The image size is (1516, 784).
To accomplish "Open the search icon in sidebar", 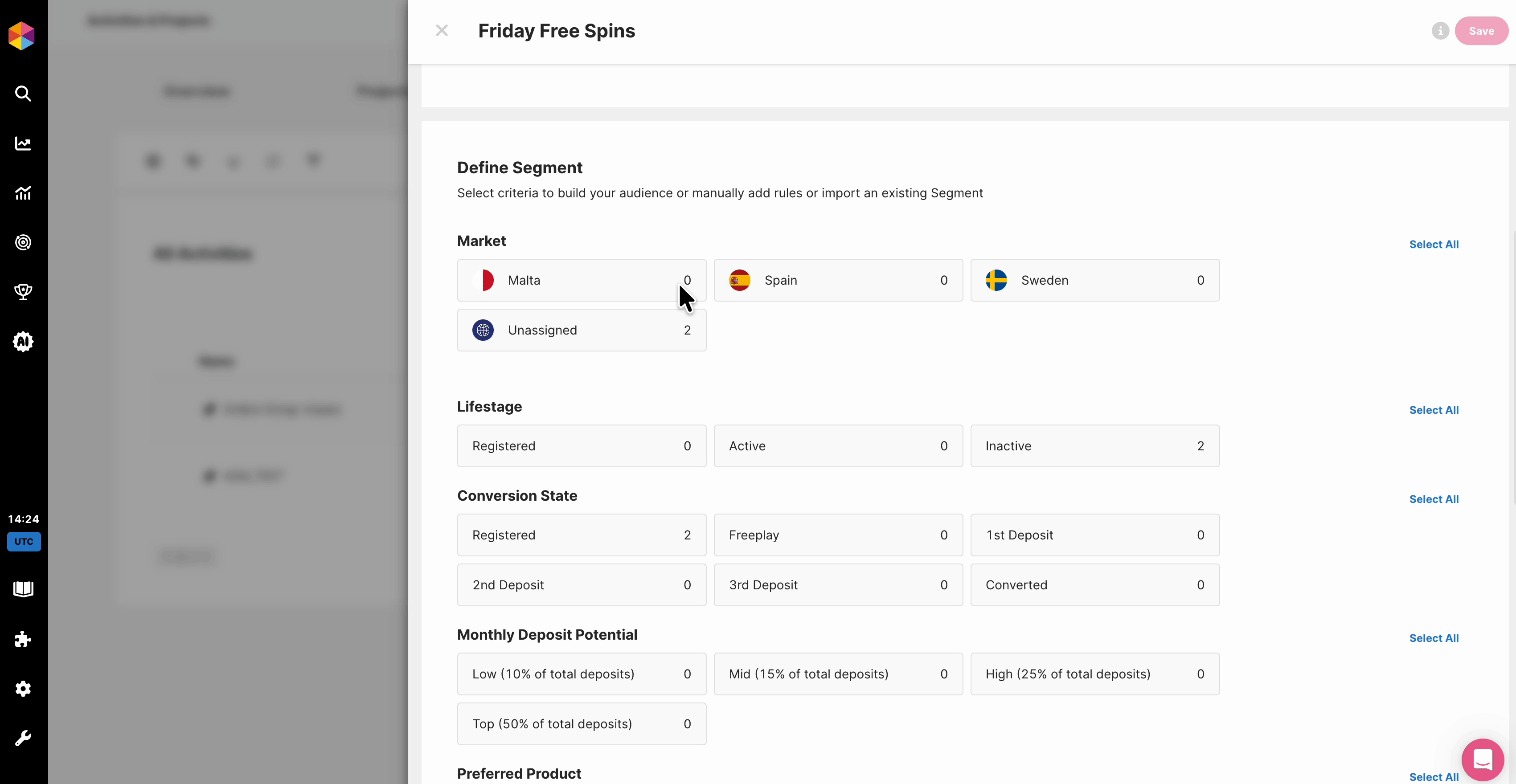I will click(x=23, y=94).
